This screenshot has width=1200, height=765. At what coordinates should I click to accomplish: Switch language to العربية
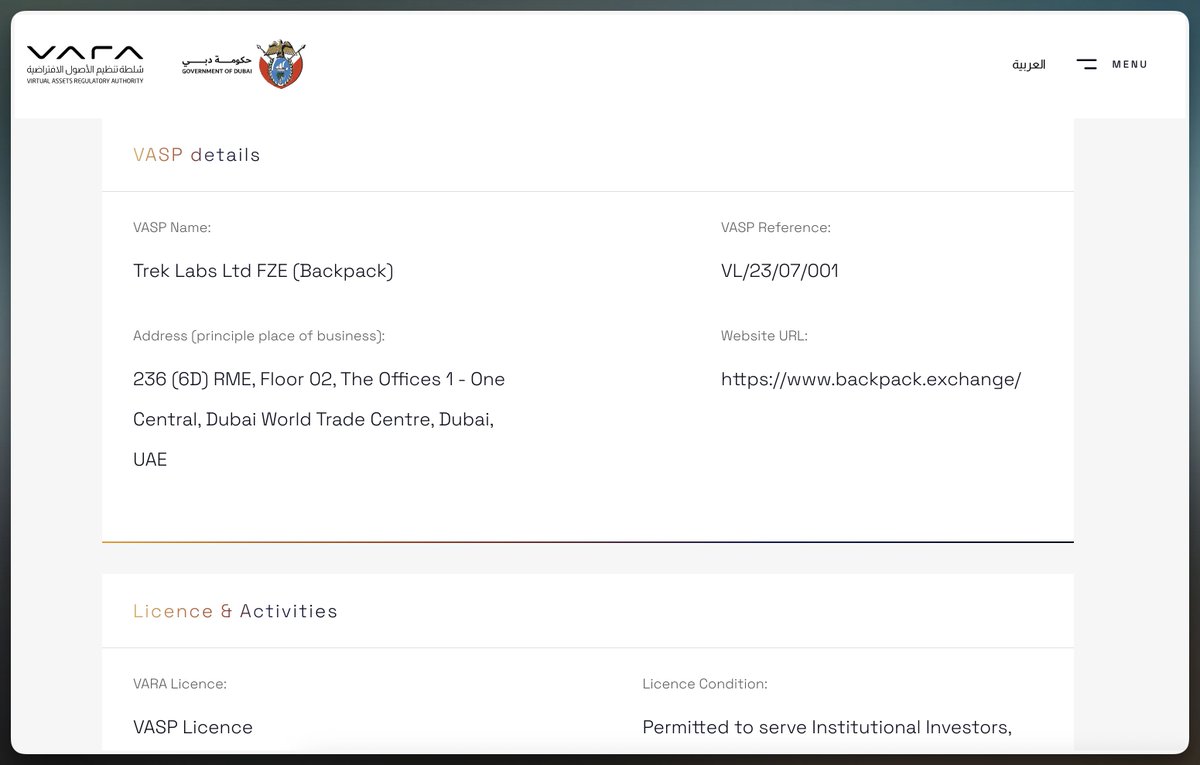1029,64
